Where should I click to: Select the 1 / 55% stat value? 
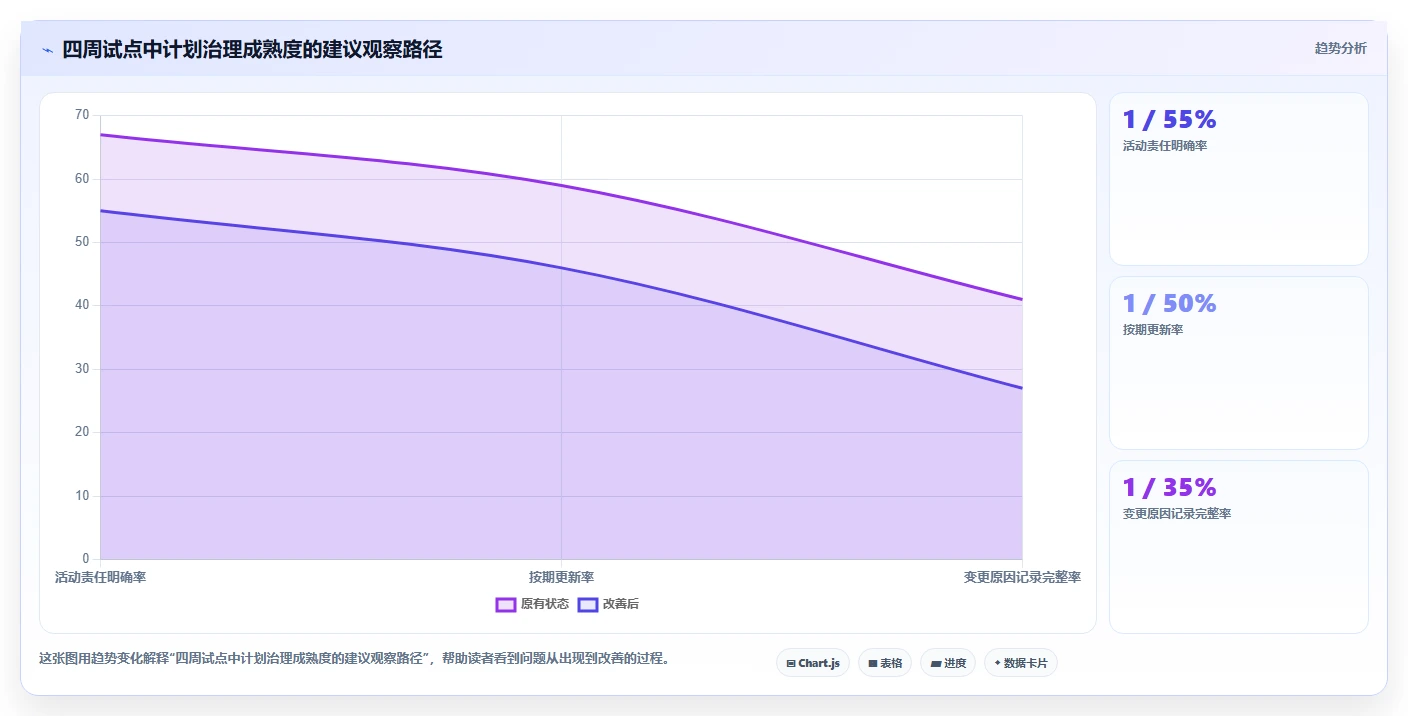point(1169,120)
